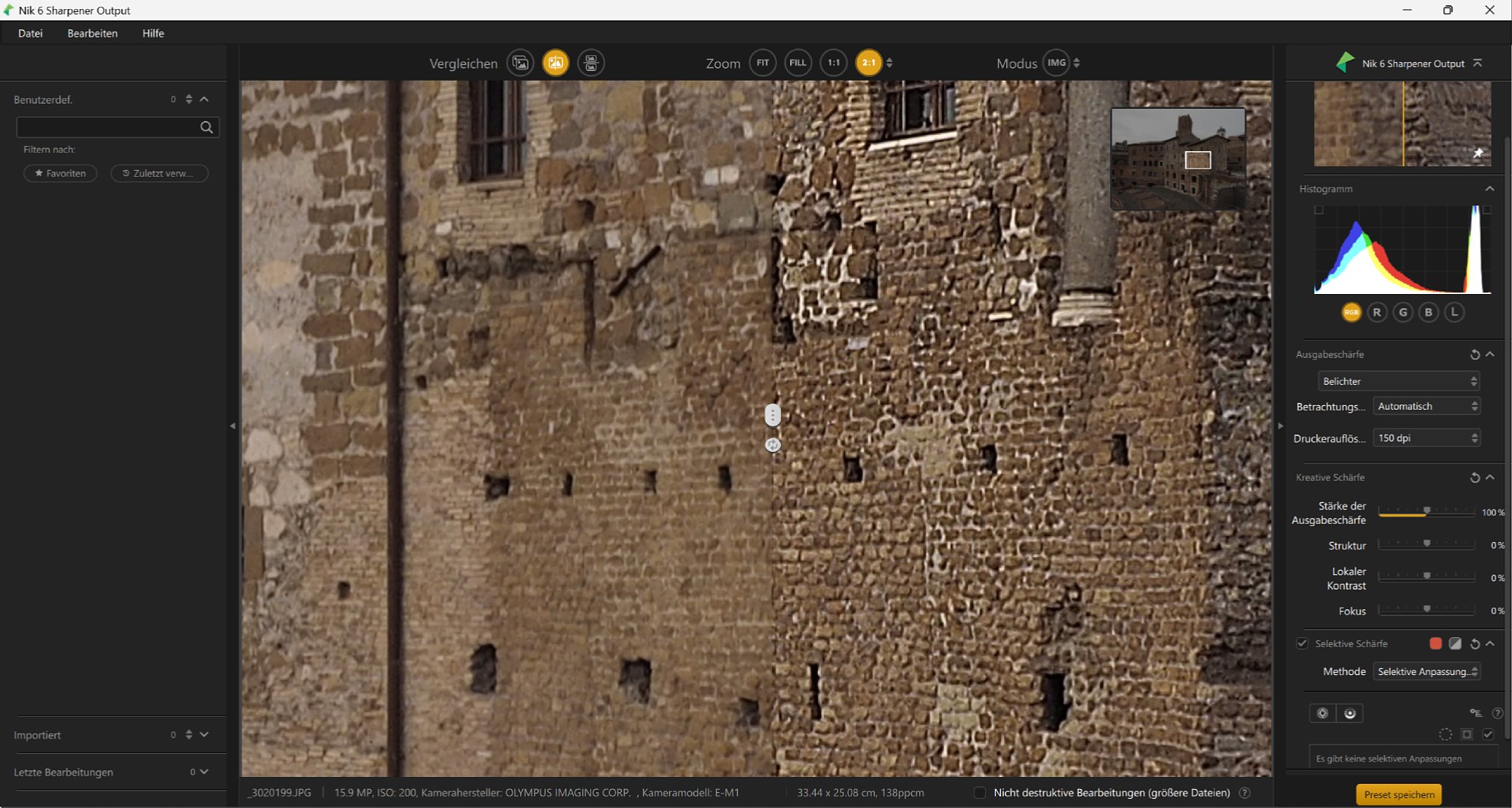This screenshot has width=1512, height=808.
Task: Add a control point
Action: click(1322, 714)
